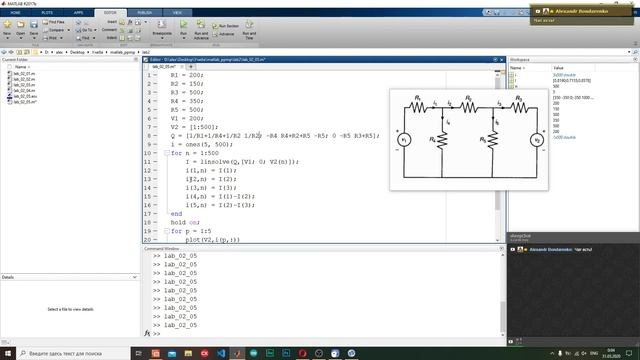Select lab_02_05.asv in Current Folder

coord(25,96)
